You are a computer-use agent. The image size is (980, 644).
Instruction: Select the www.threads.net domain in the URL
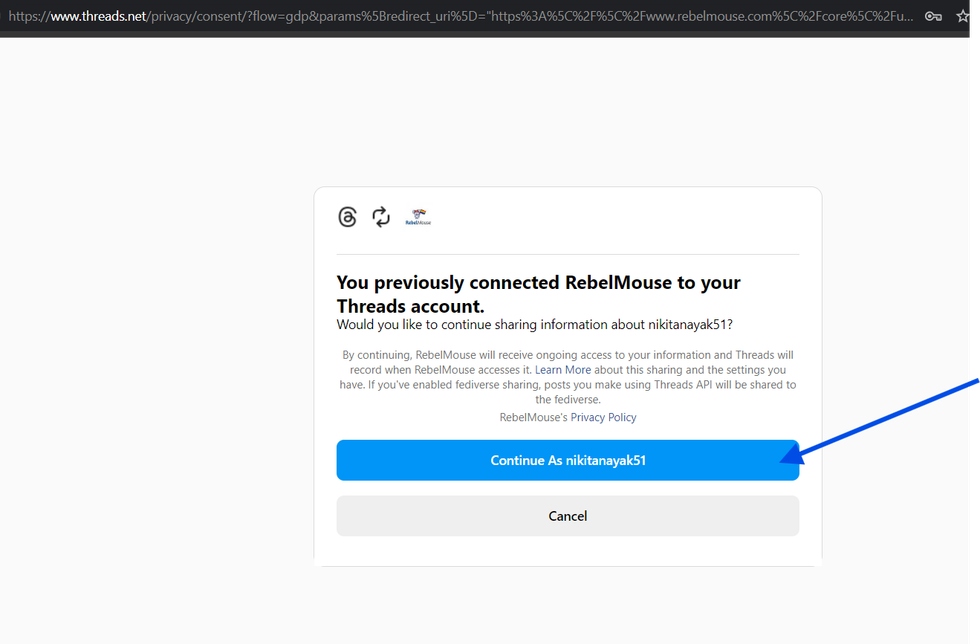(98, 16)
